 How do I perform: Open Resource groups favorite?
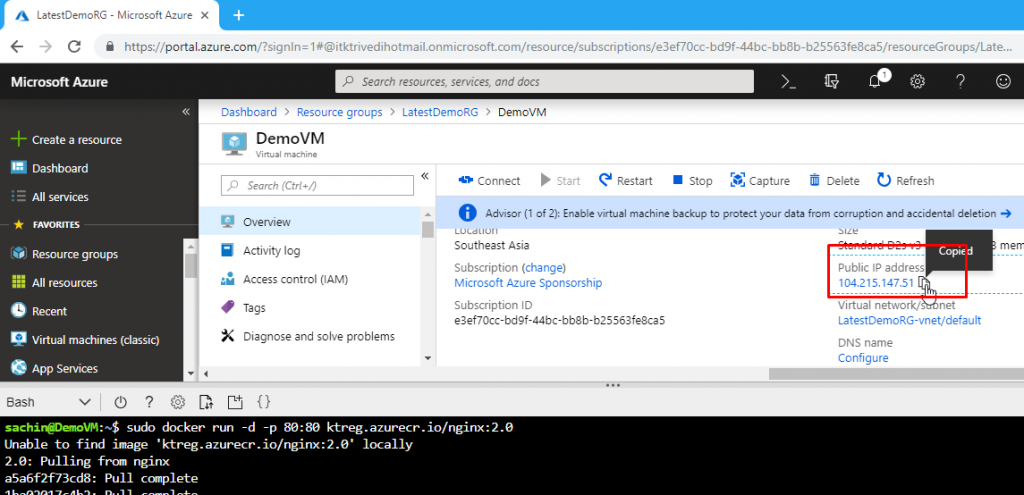click(65, 254)
